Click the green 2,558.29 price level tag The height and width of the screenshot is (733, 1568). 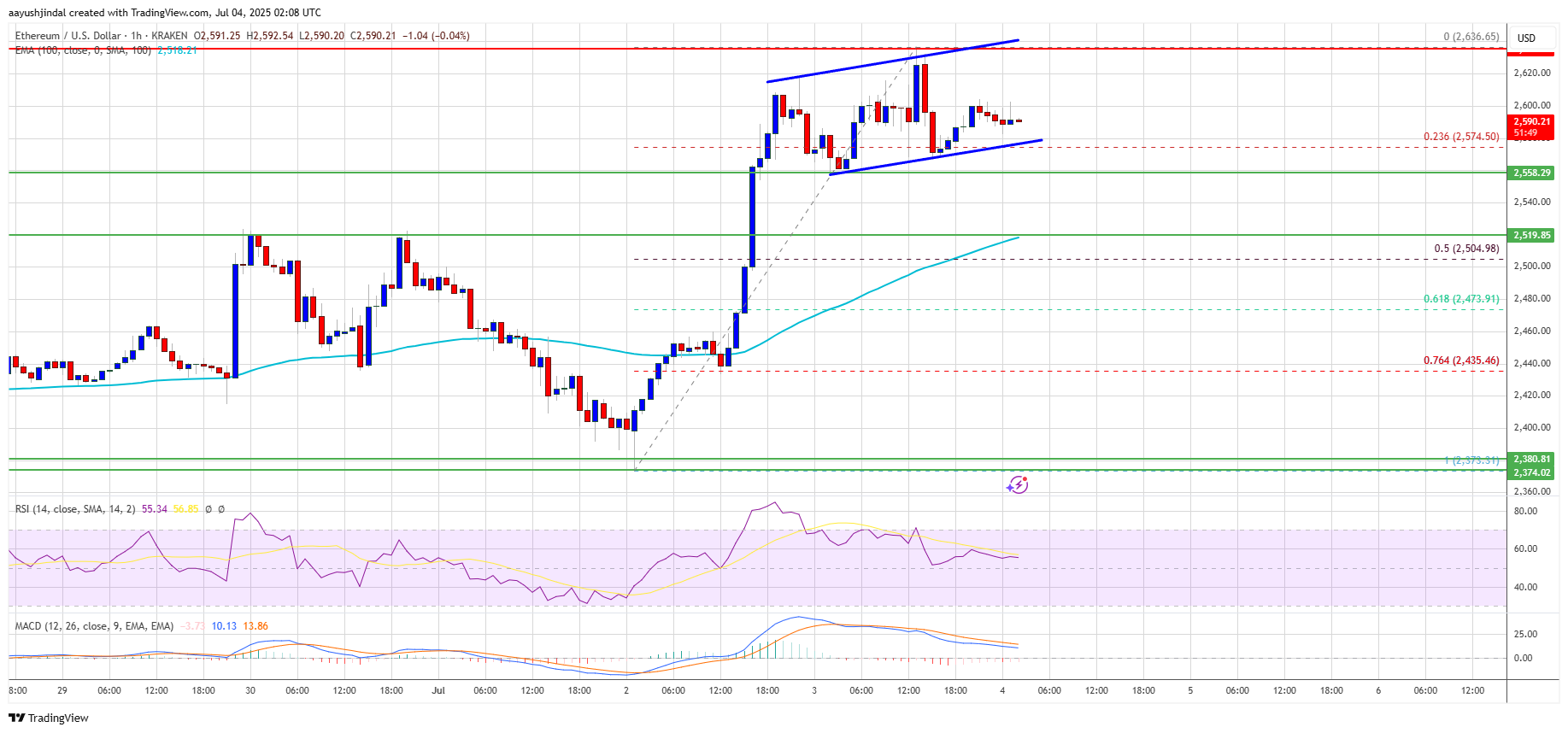click(x=1531, y=173)
